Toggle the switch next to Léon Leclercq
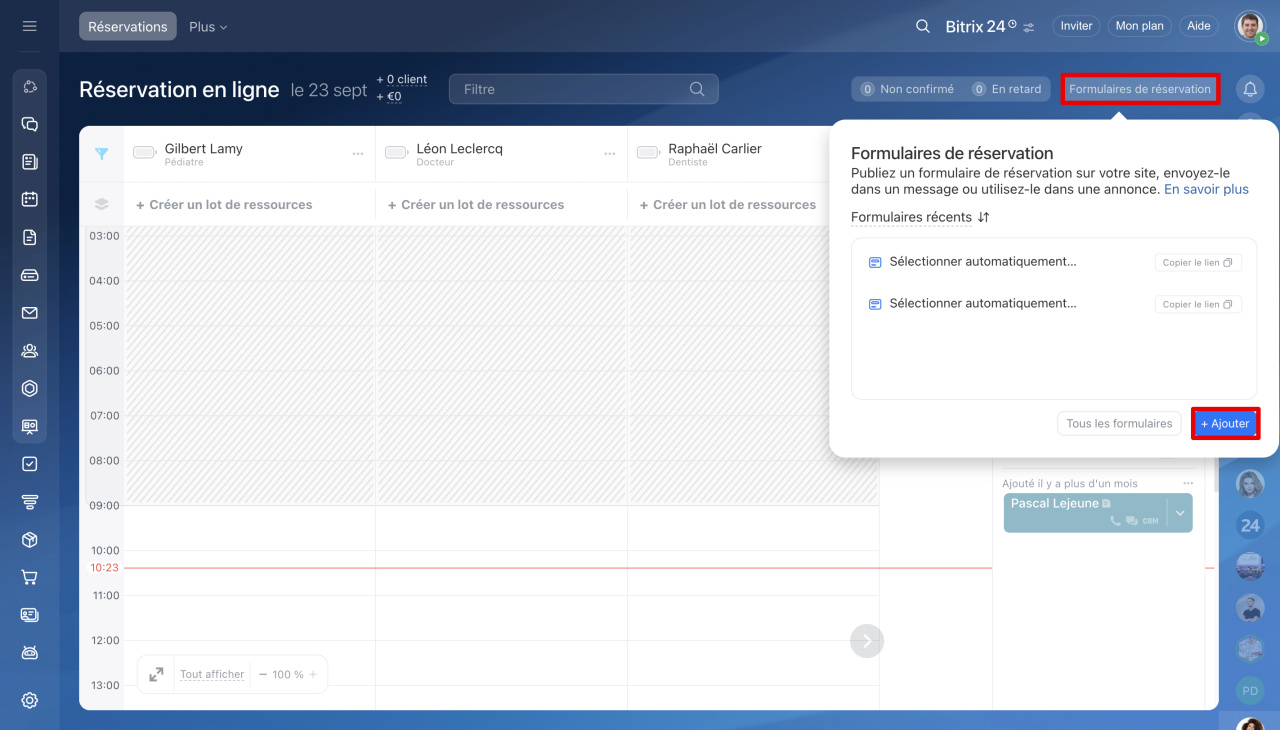The height and width of the screenshot is (730, 1280). tap(396, 153)
